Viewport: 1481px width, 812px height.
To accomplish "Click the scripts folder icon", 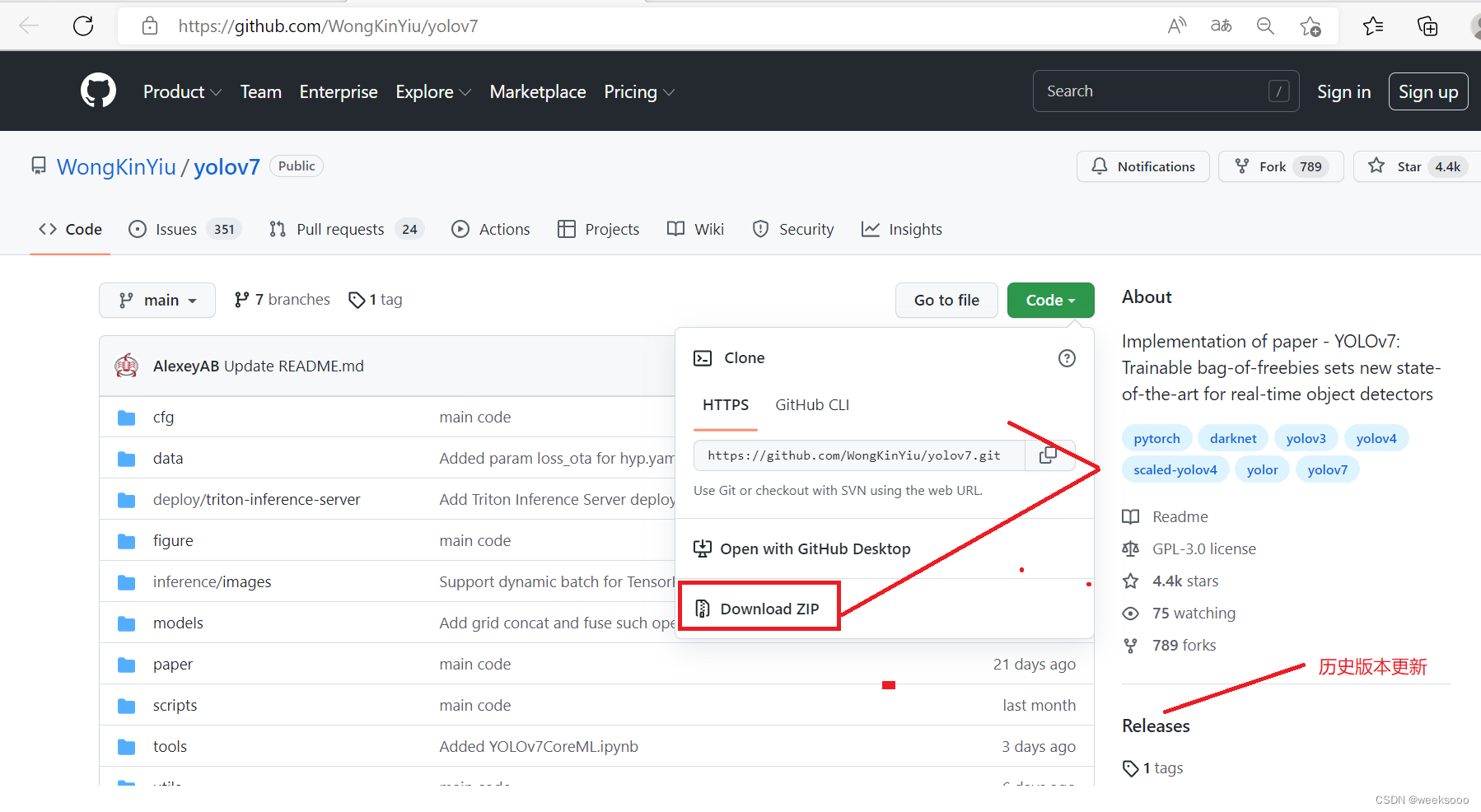I will [126, 706].
